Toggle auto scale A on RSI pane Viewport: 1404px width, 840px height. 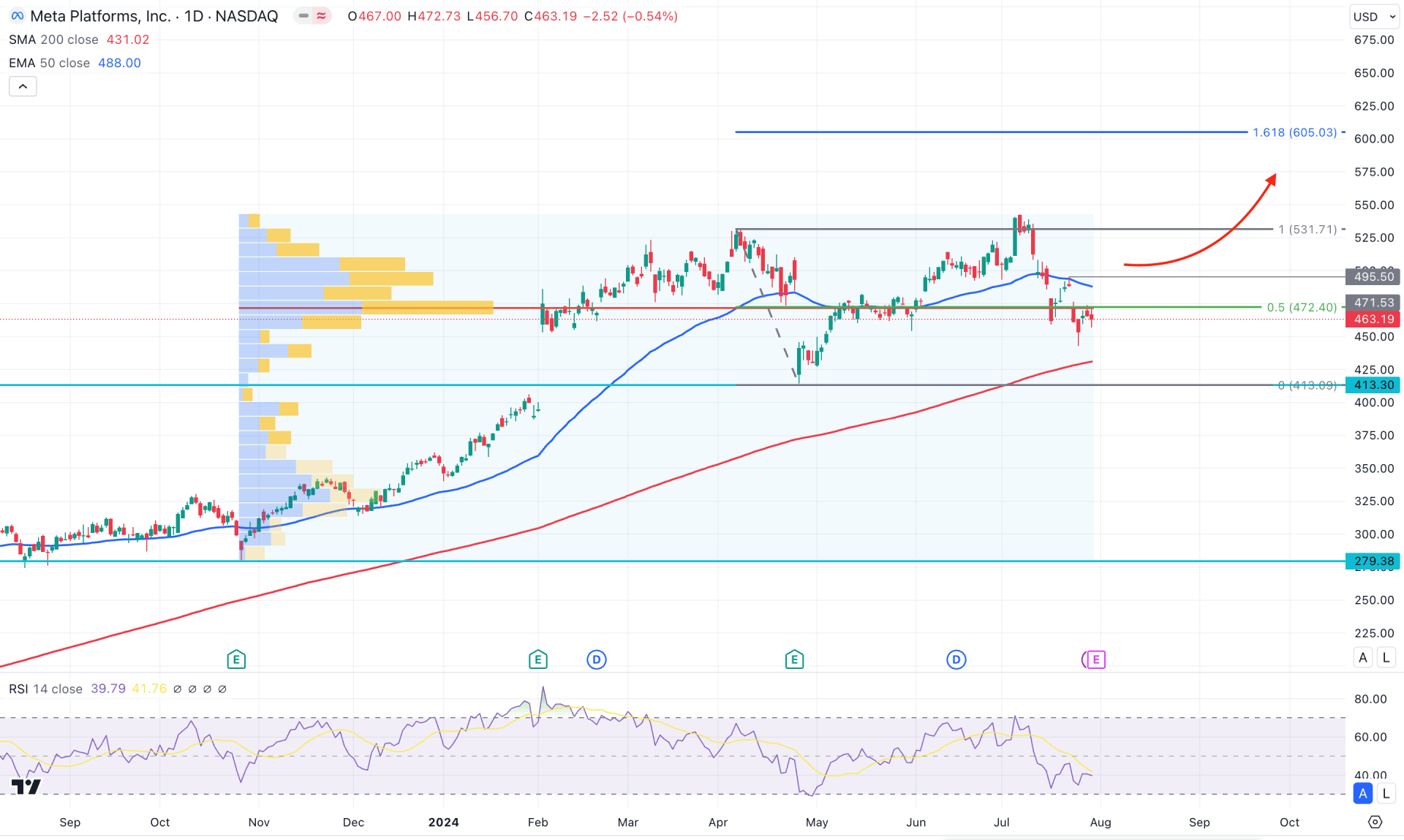[1363, 793]
